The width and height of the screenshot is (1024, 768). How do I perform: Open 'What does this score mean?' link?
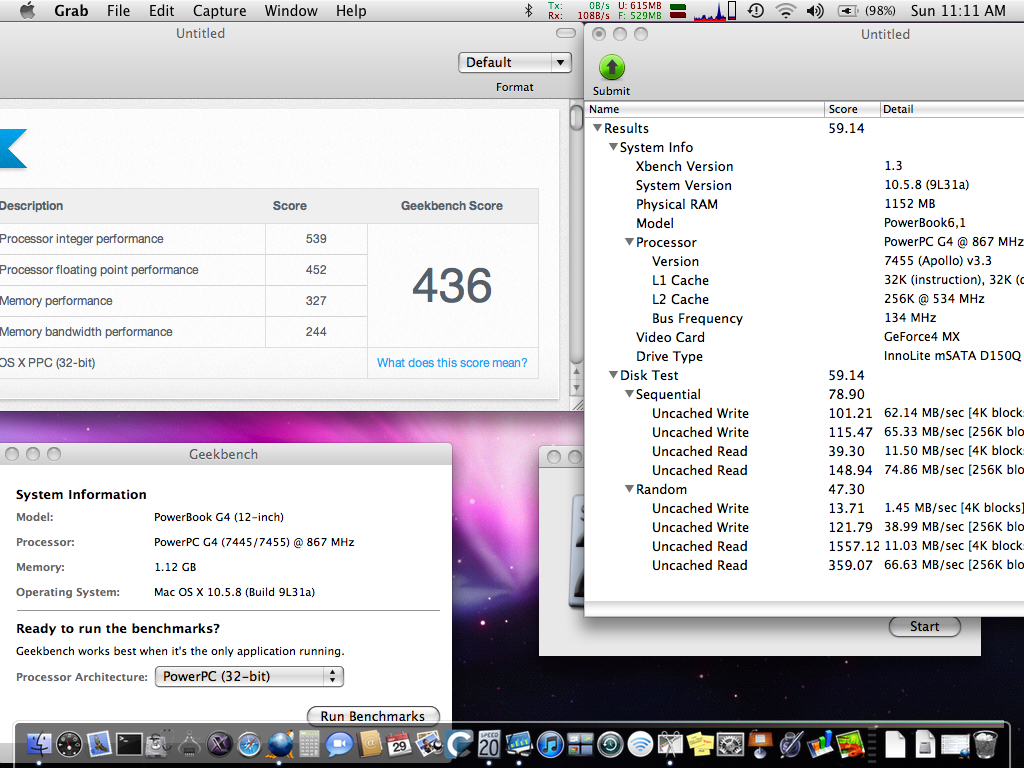pos(452,362)
